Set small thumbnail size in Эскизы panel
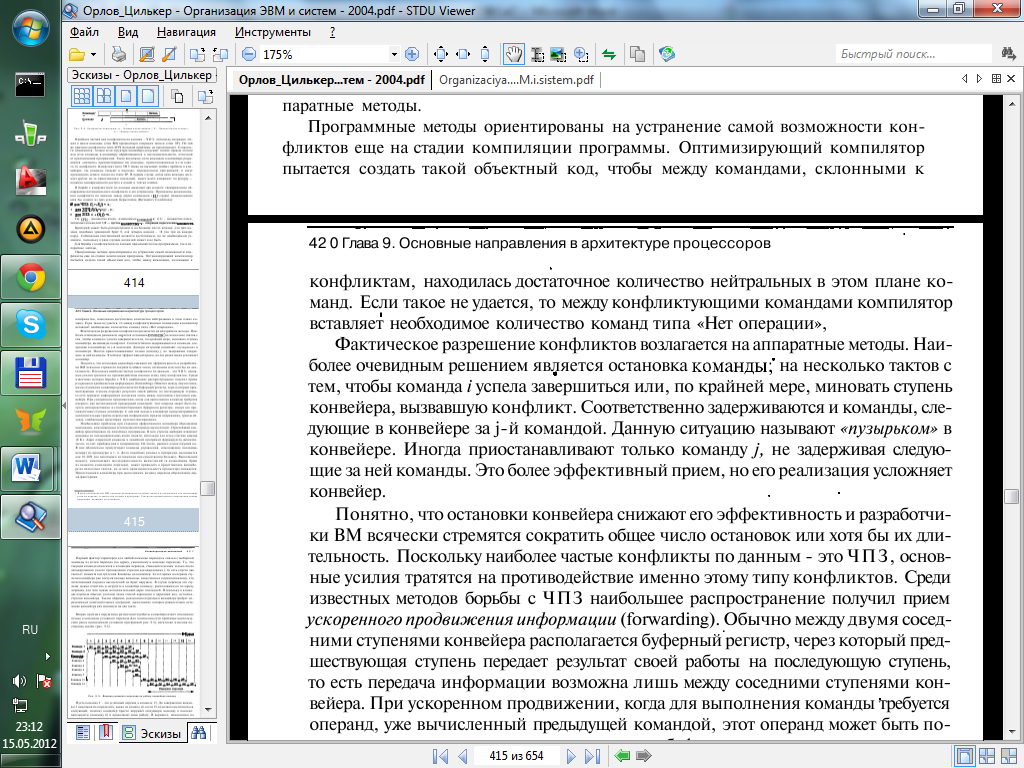Viewport: 1024px width, 768px height. pos(104,97)
